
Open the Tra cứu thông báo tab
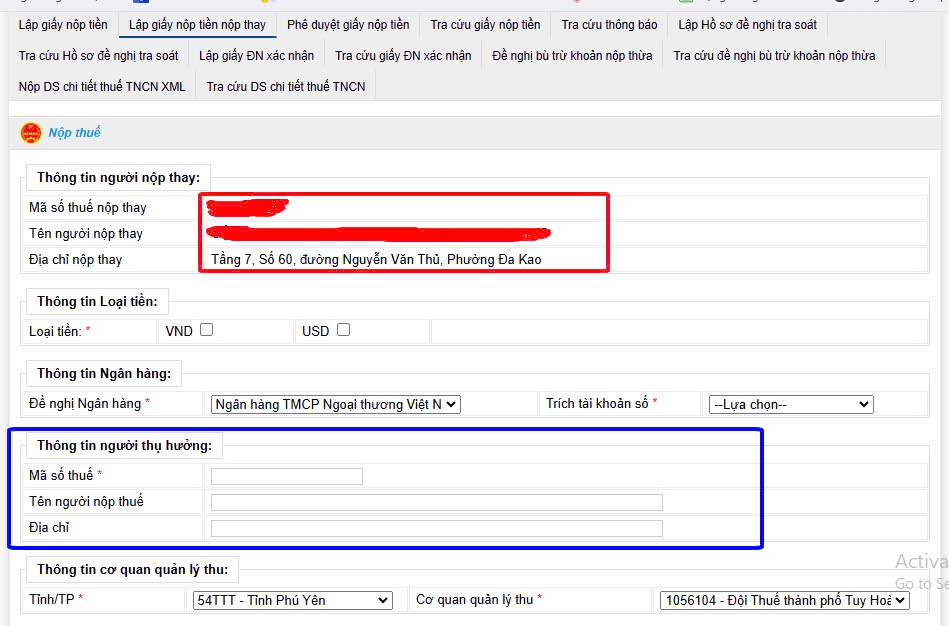pyautogui.click(x=609, y=24)
